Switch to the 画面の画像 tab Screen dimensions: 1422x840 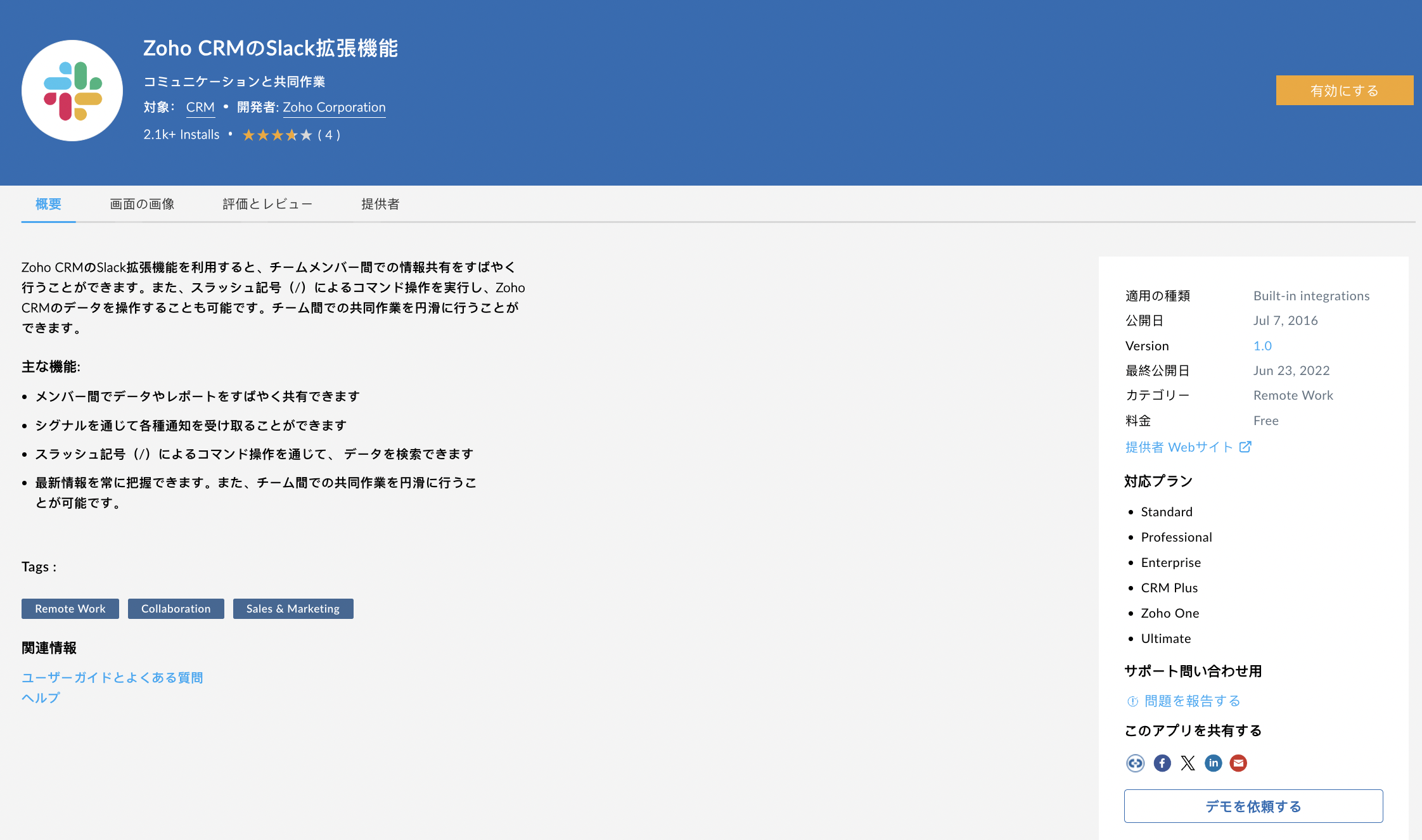point(142,204)
